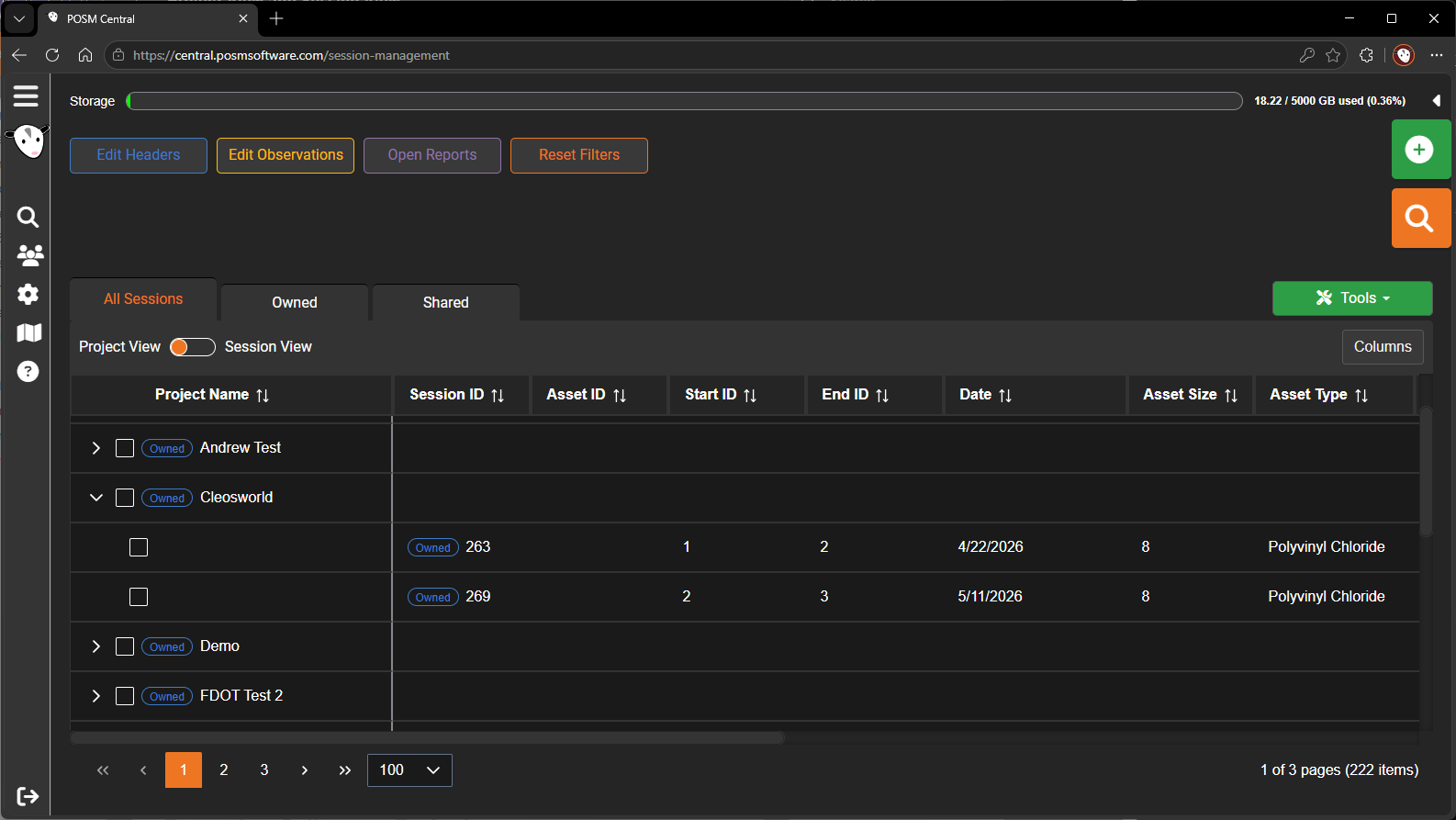Image resolution: width=1456 pixels, height=820 pixels.
Task: Sort by Asset Size column arrows
Action: point(1231,395)
